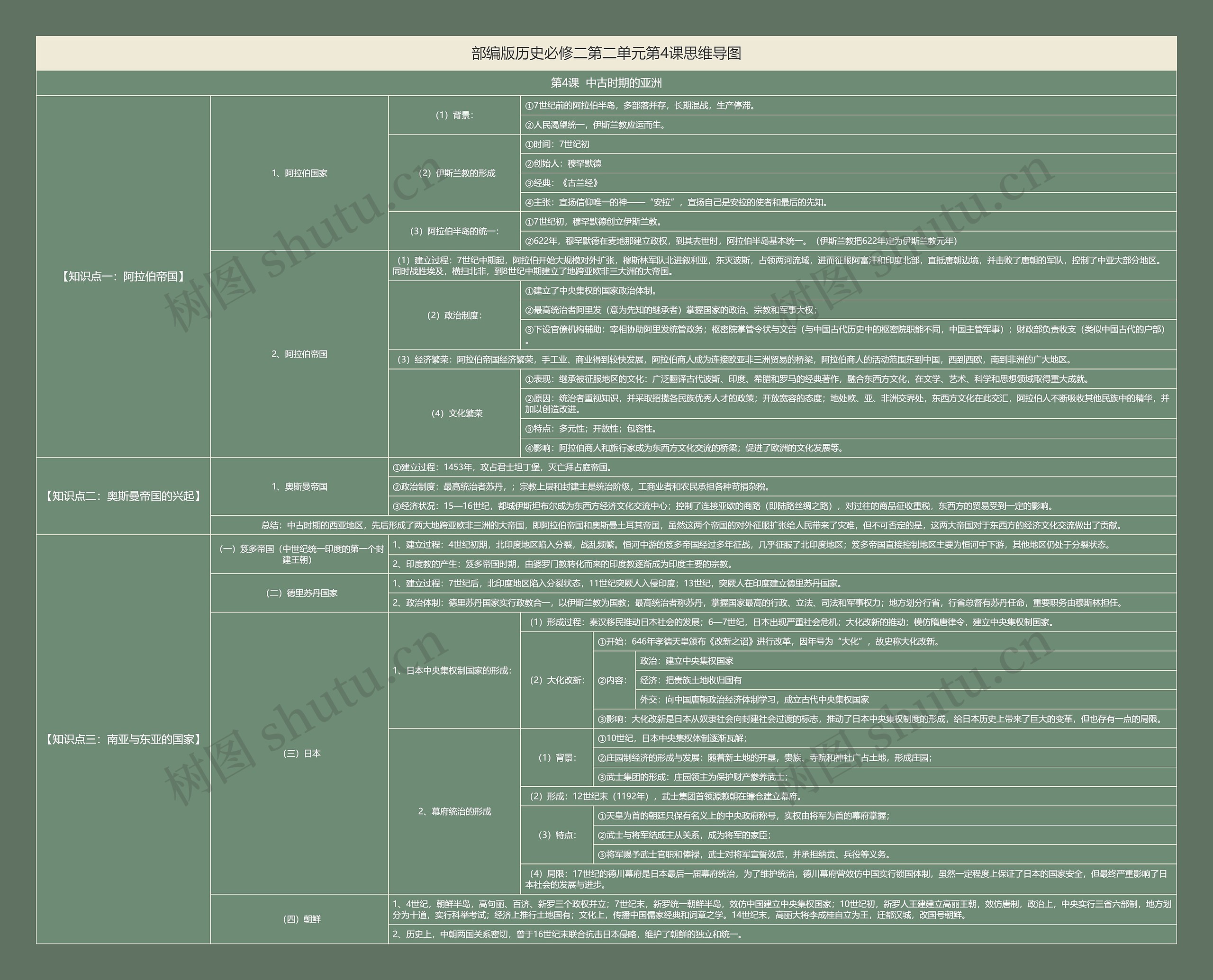
Task: Select the 第4课 中古时期的亚洲 row
Action: [606, 83]
